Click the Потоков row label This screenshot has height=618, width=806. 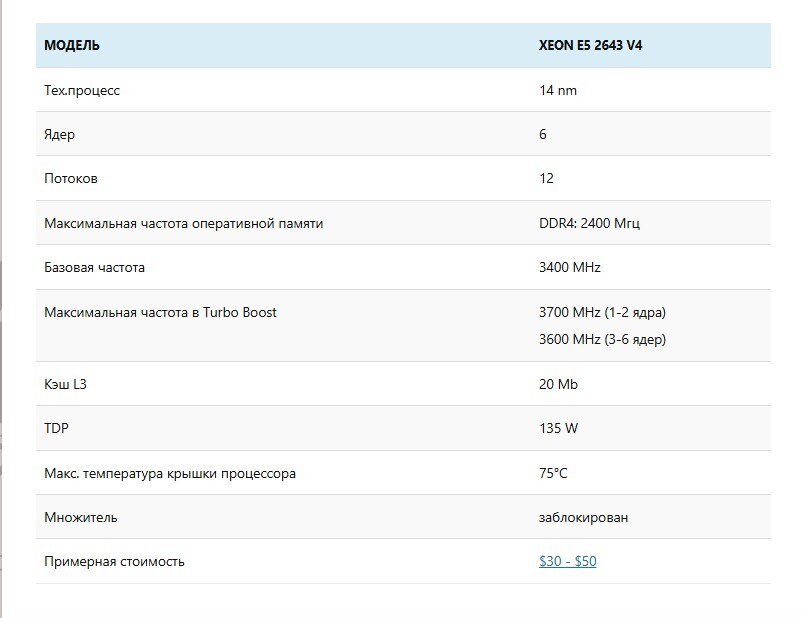coord(71,178)
